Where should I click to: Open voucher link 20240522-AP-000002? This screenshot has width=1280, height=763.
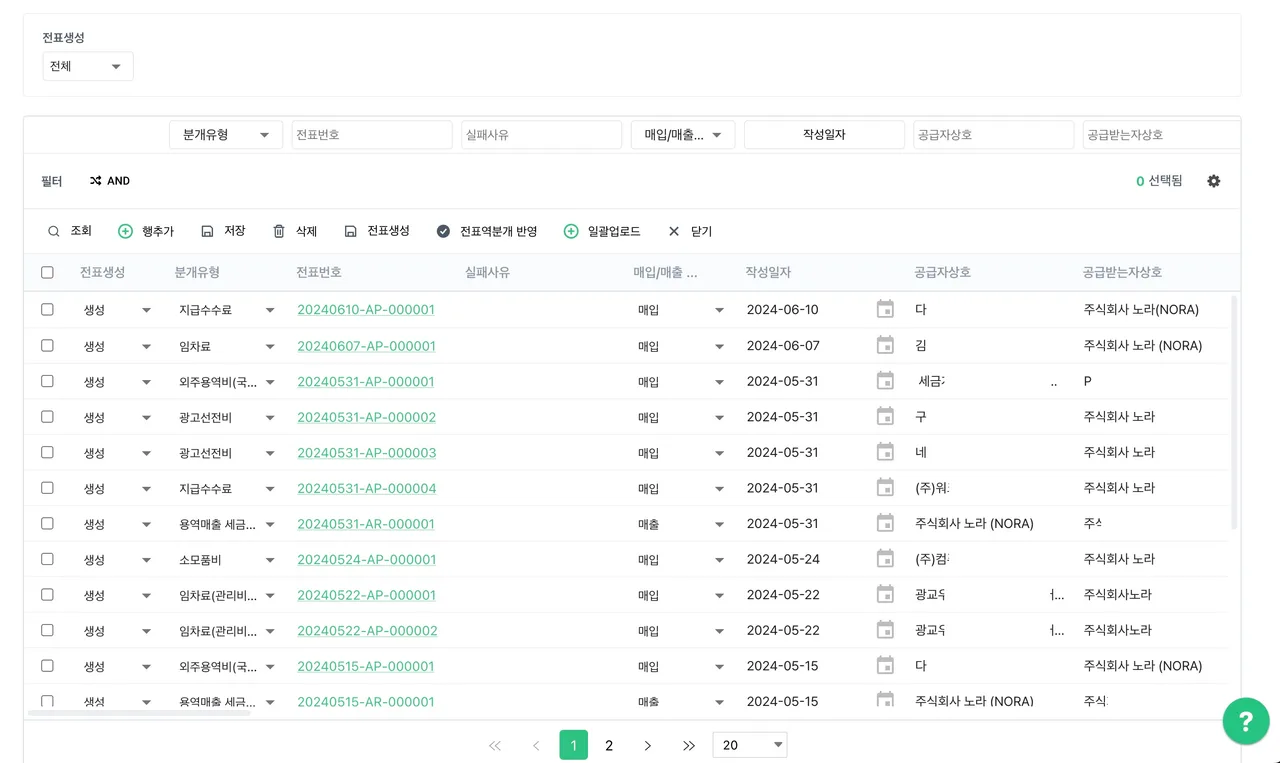tap(367, 631)
